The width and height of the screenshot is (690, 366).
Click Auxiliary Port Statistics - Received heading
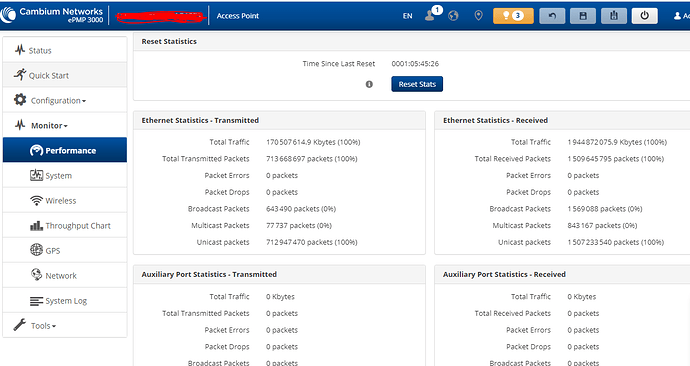click(x=504, y=274)
